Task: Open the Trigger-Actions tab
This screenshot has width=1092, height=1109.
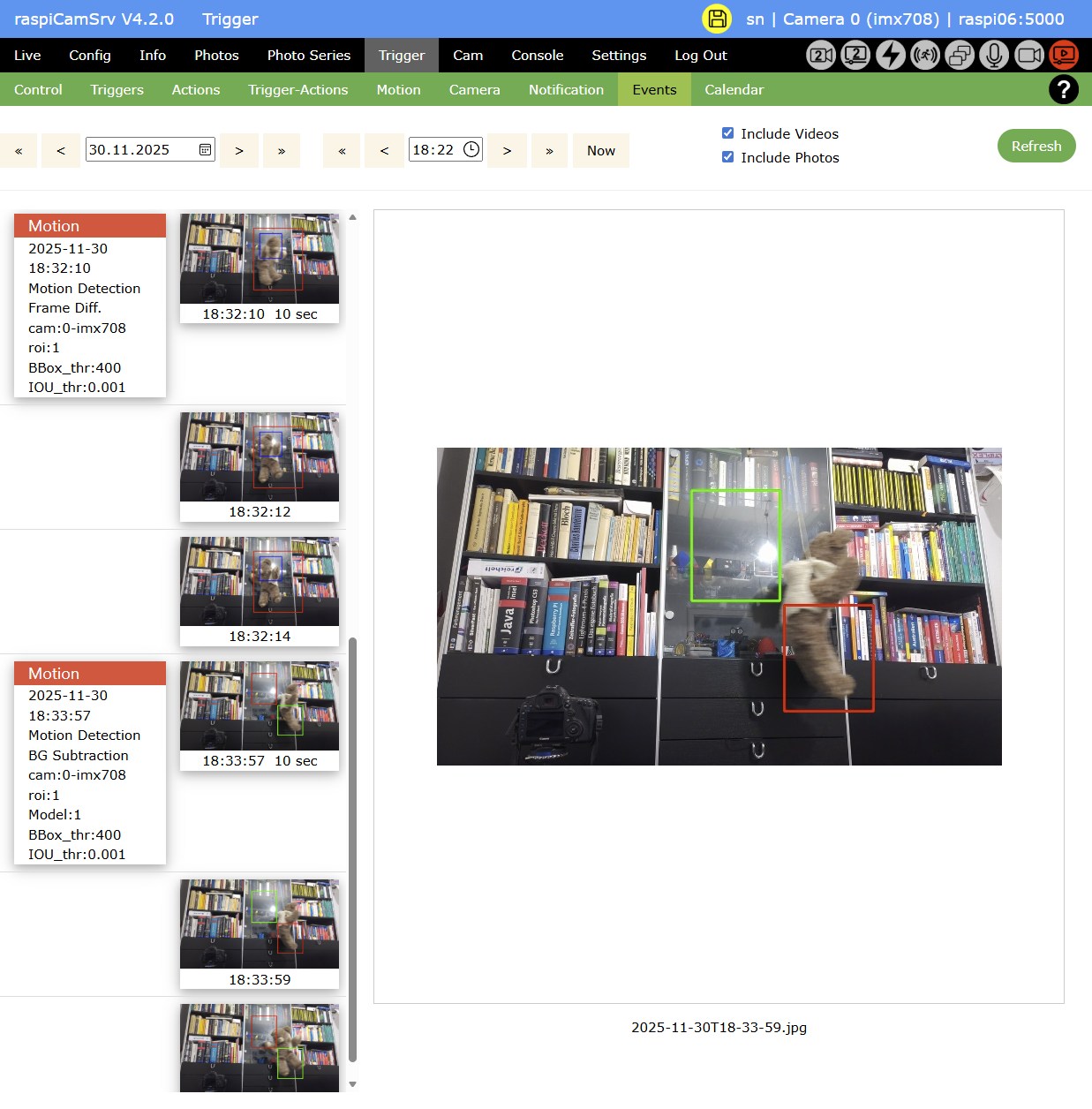Action: (297, 89)
